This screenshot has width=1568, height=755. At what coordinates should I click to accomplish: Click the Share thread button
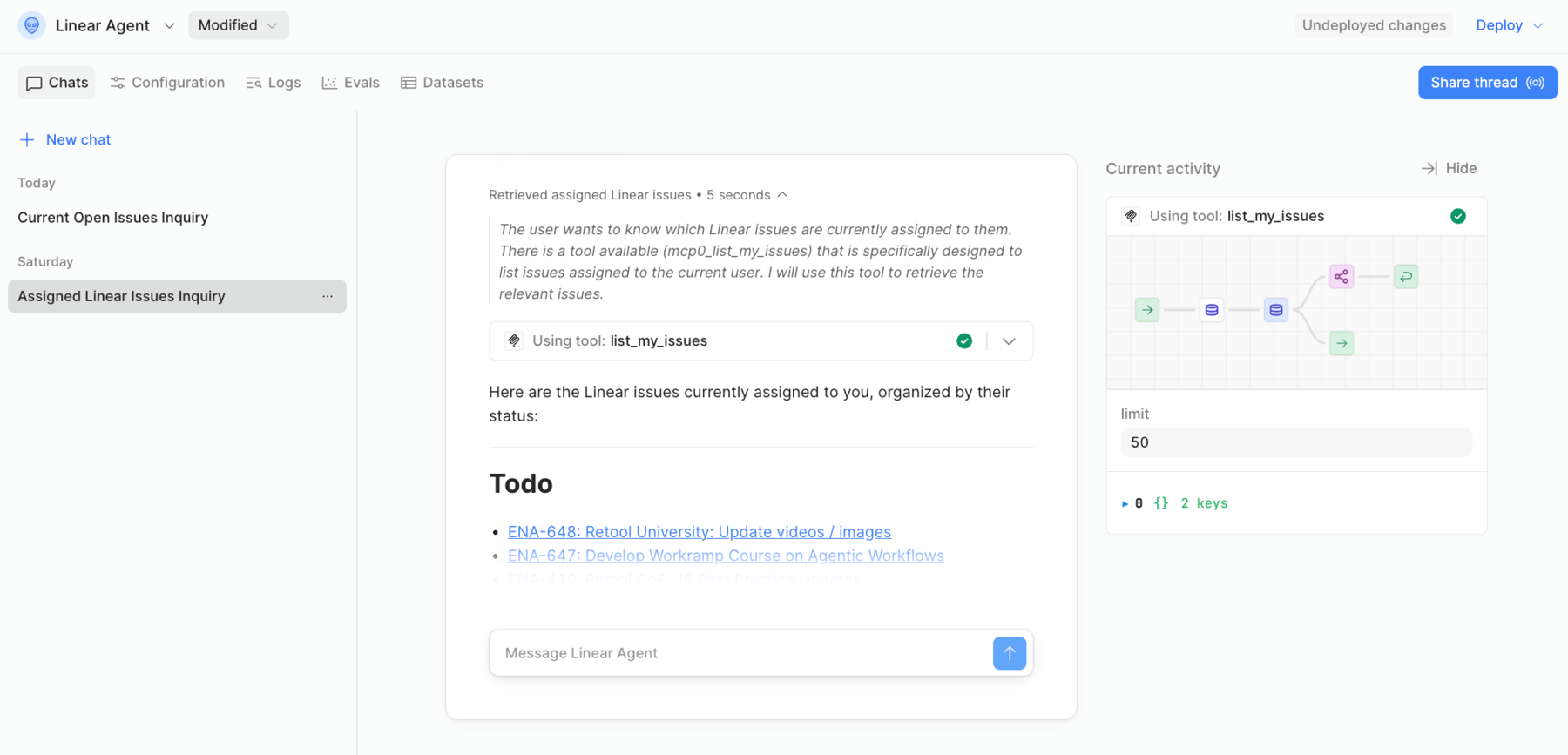click(1487, 83)
